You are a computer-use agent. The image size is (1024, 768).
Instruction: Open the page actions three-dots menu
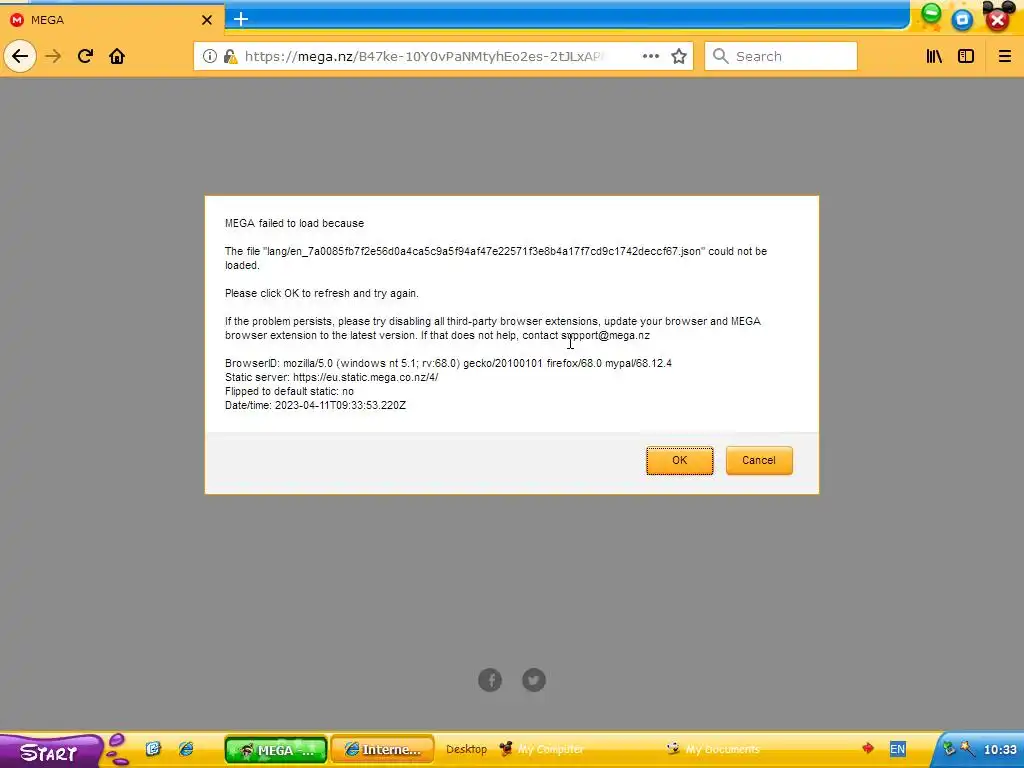(x=650, y=56)
